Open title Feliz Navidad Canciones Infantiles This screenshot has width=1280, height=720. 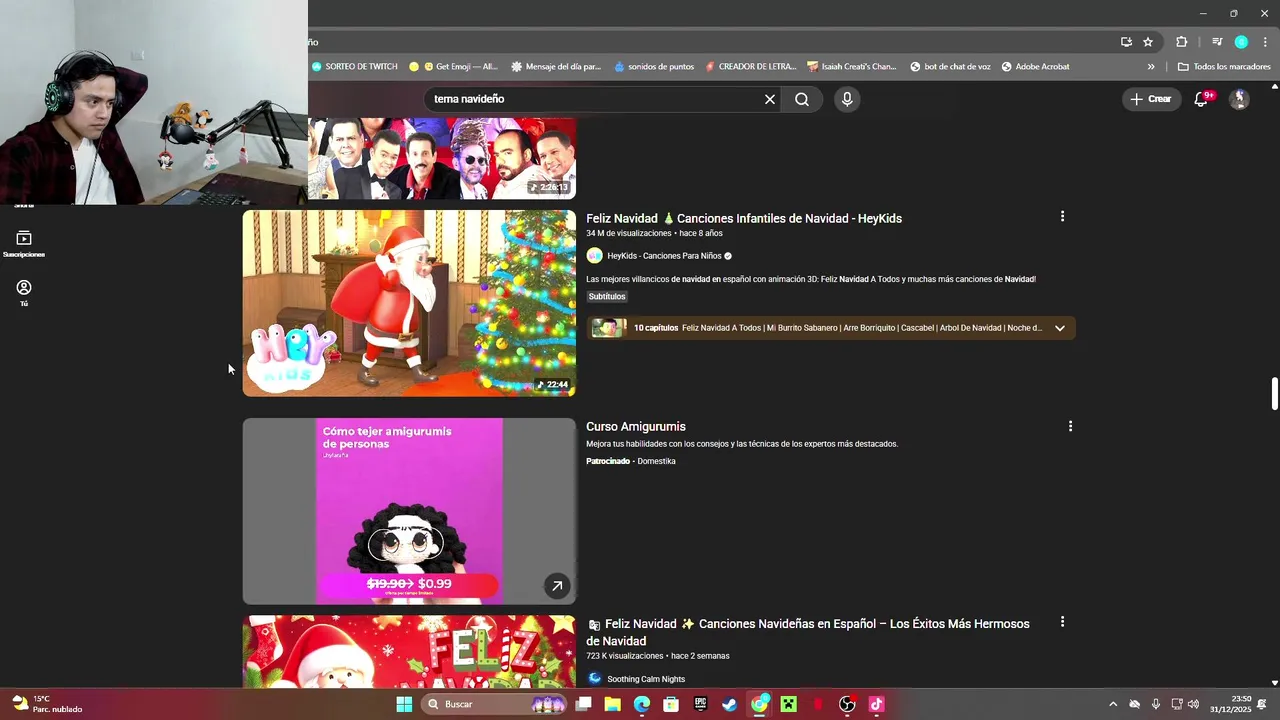click(744, 218)
